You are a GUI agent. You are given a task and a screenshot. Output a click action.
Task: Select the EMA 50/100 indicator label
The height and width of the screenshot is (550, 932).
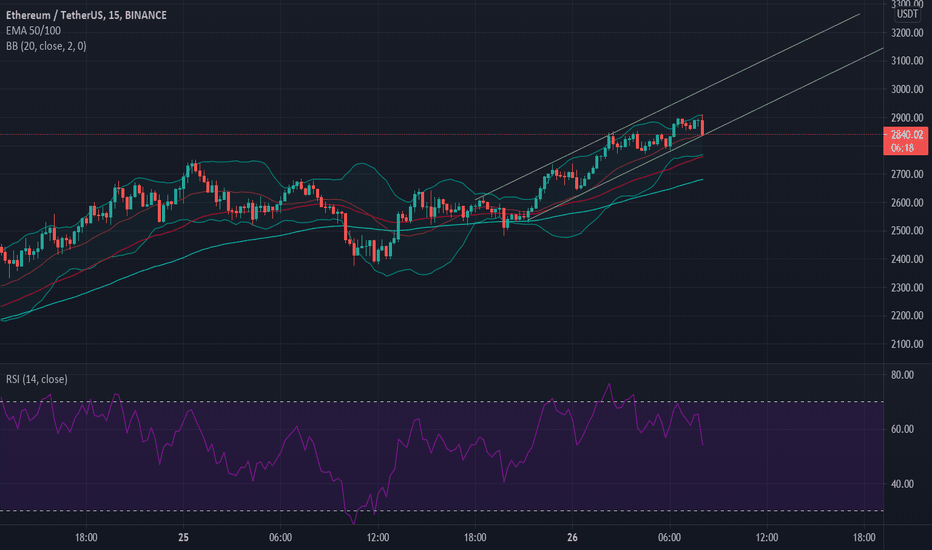(x=33, y=30)
